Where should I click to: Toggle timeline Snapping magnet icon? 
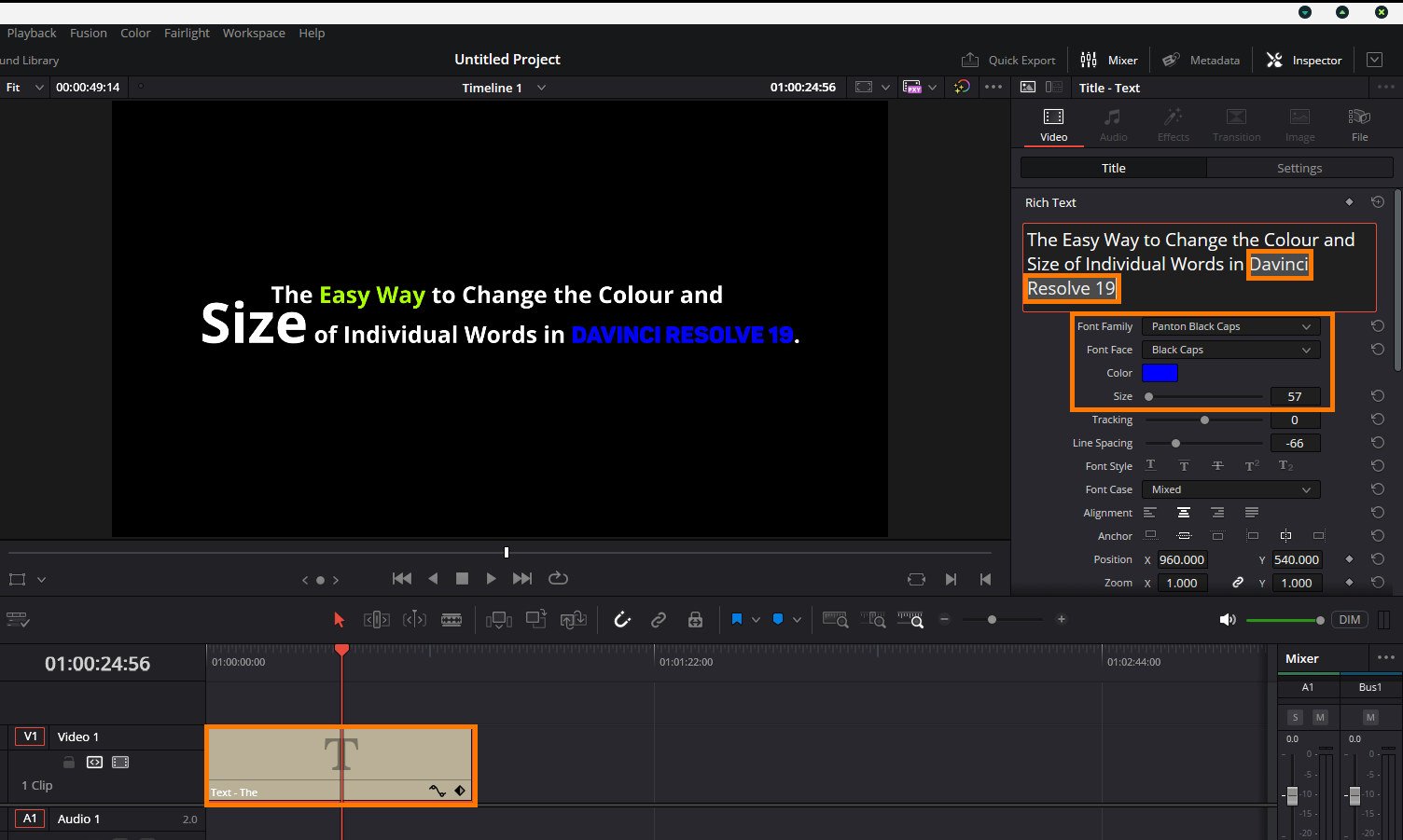[x=622, y=619]
